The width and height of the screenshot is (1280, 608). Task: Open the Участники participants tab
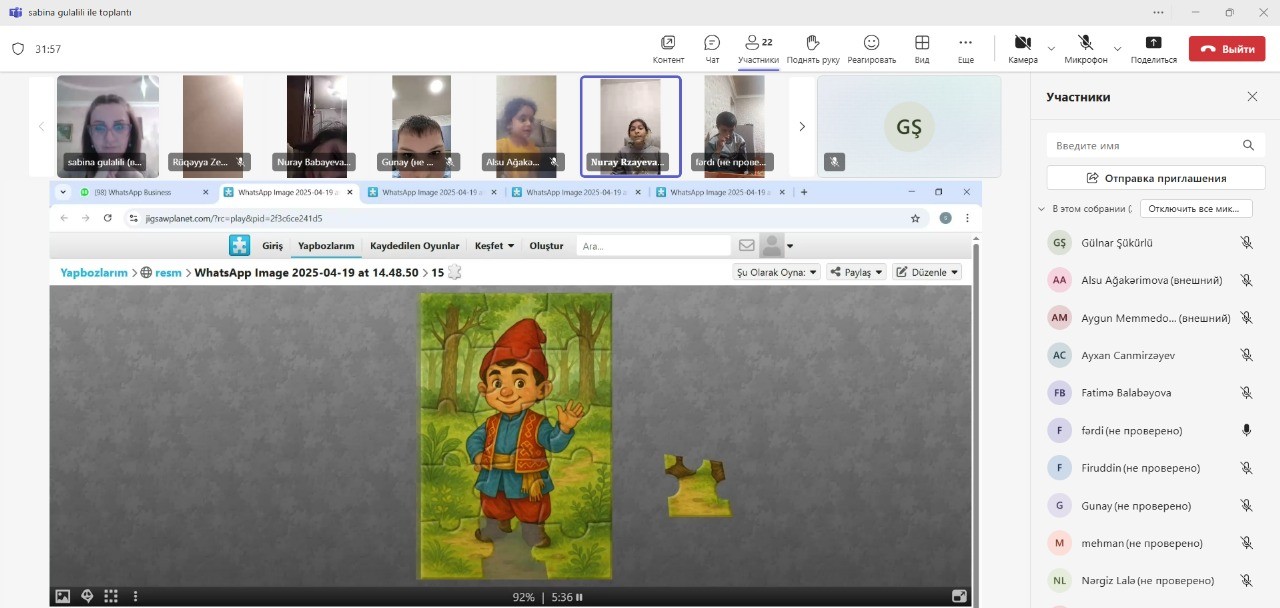tap(757, 43)
